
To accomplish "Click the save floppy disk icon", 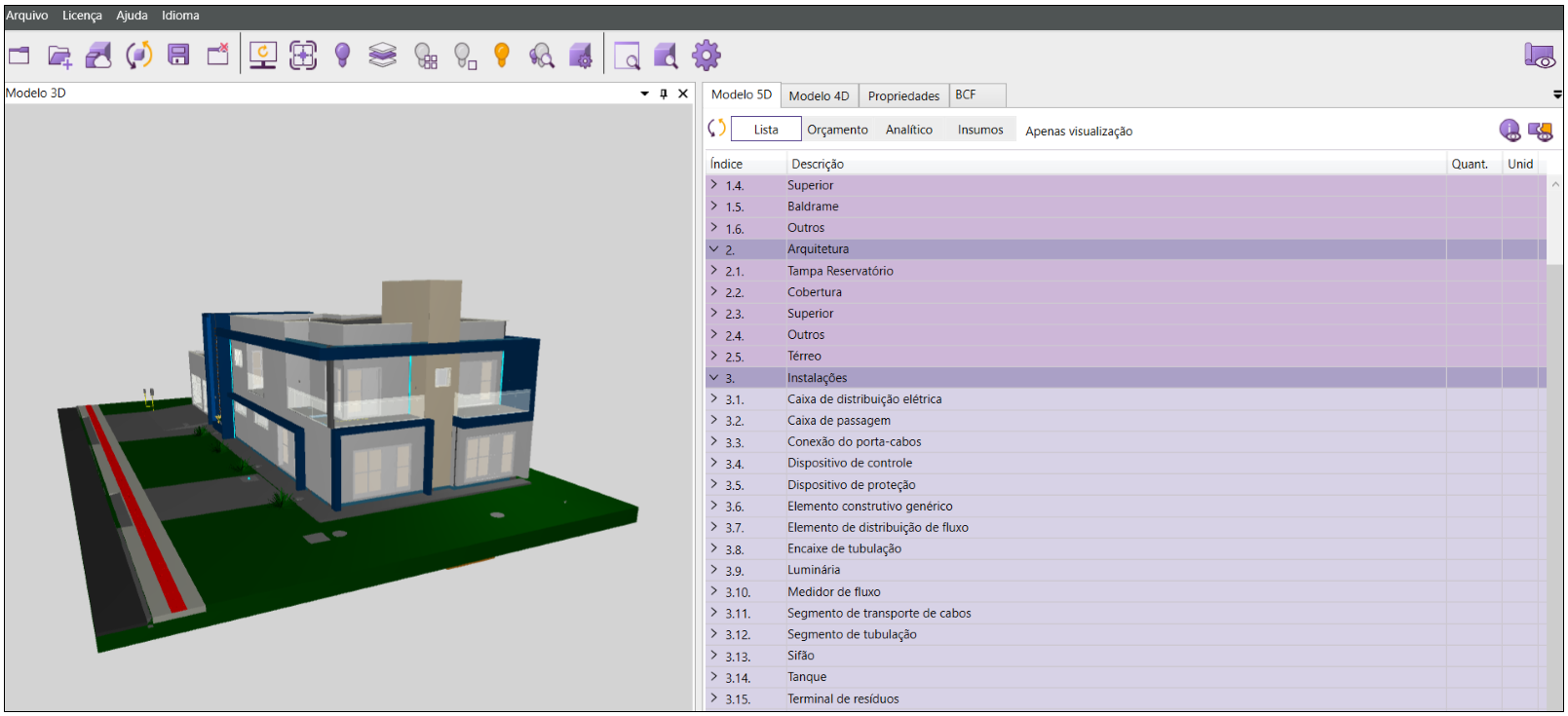I will pyautogui.click(x=178, y=56).
